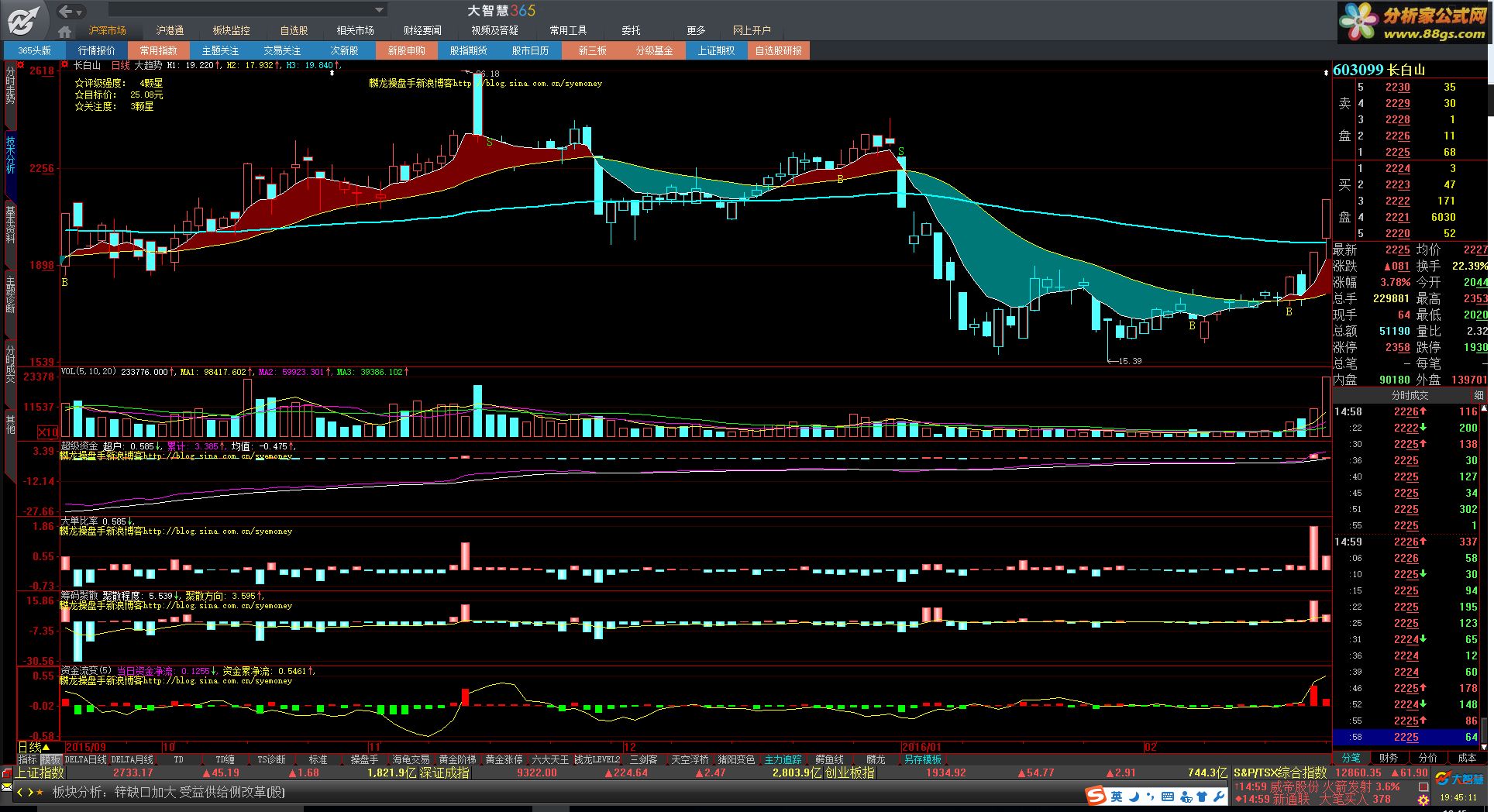Open the back-history dropdown arrow
Image resolution: width=1494 pixels, height=812 pixels.
point(80,12)
